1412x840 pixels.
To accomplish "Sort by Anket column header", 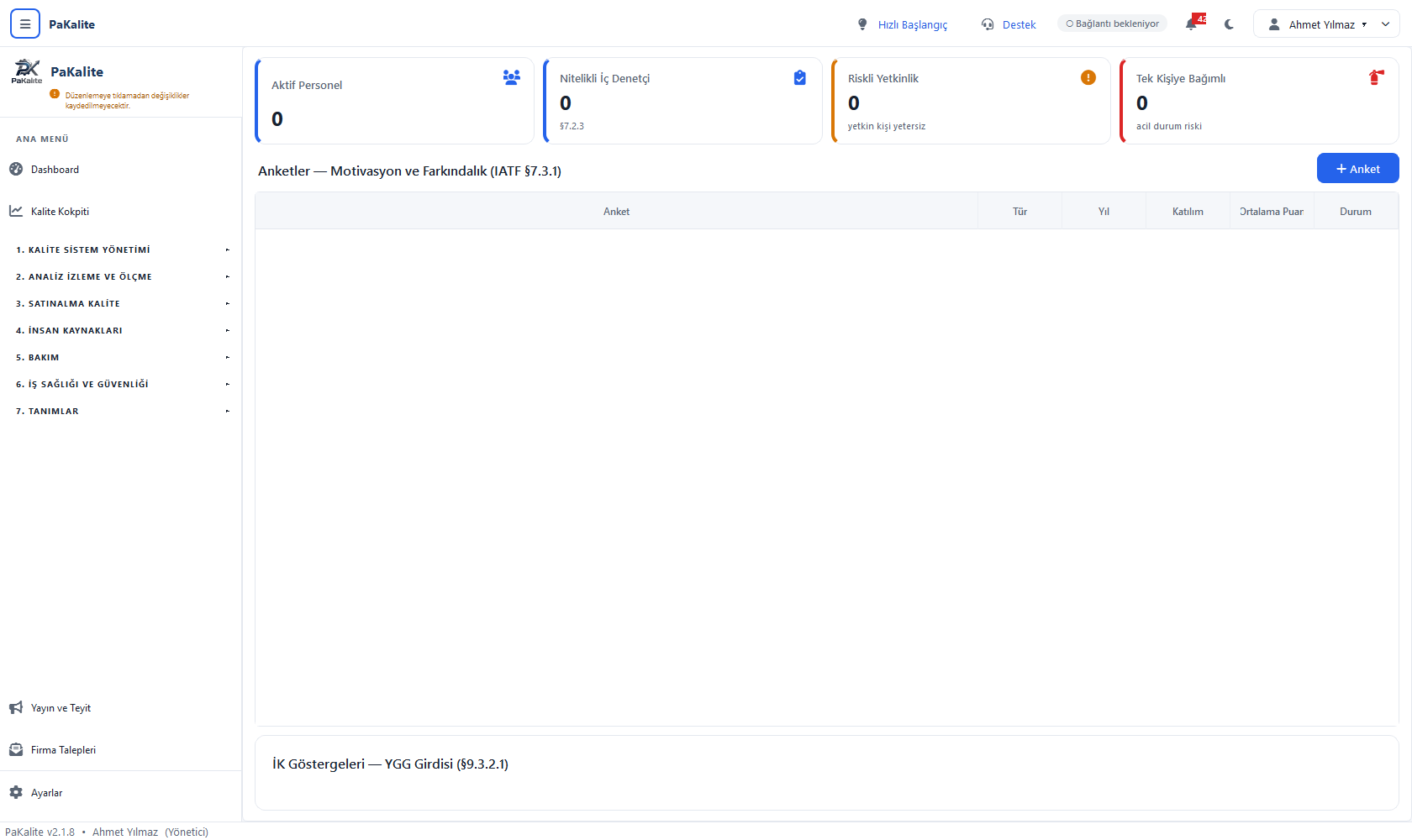I will [x=616, y=211].
